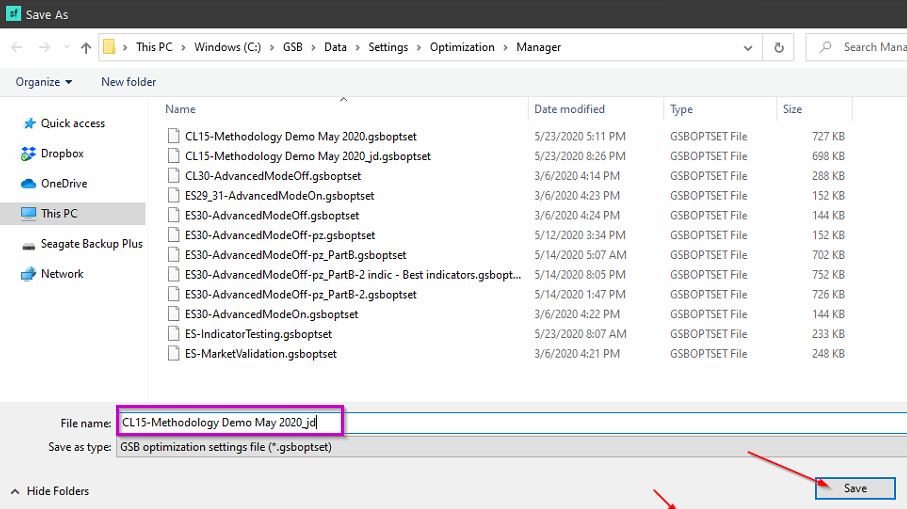Click the New folder button
Viewport: 907px width, 509px height.
(128, 82)
